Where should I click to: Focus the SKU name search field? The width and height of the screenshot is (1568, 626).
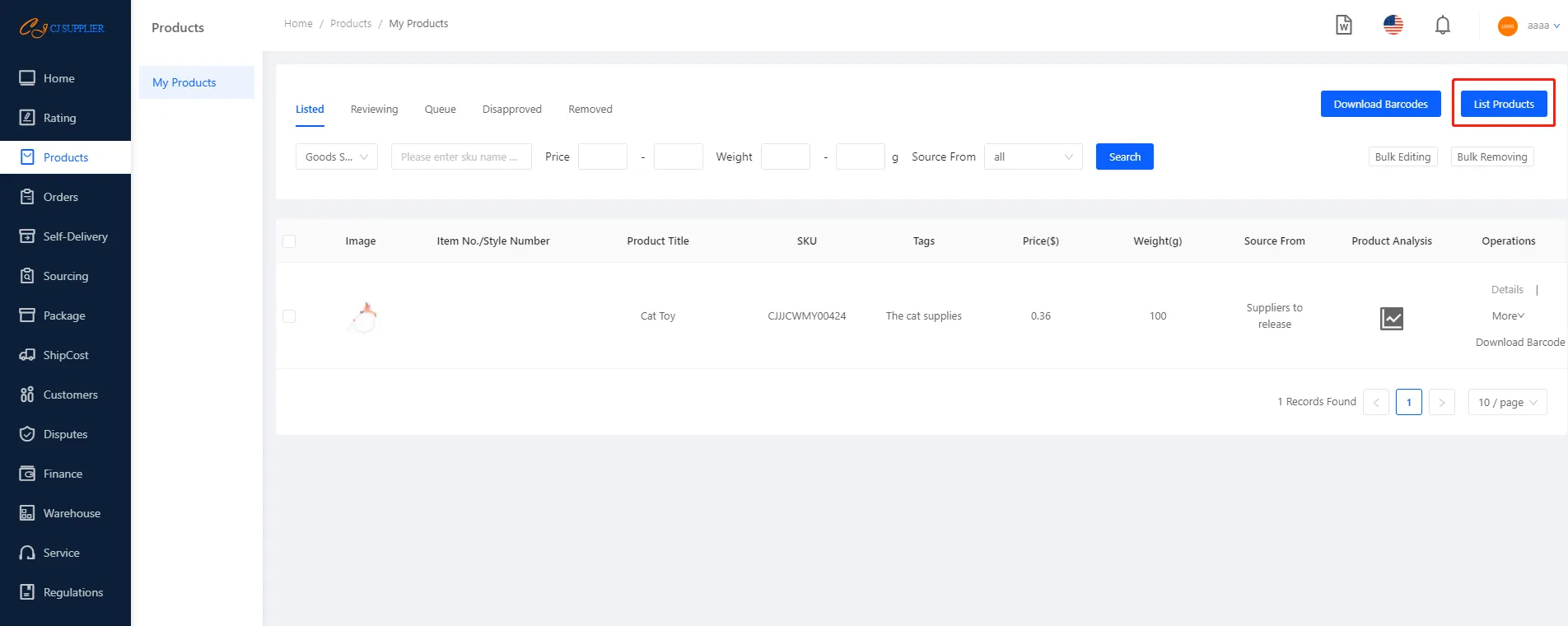tap(461, 156)
